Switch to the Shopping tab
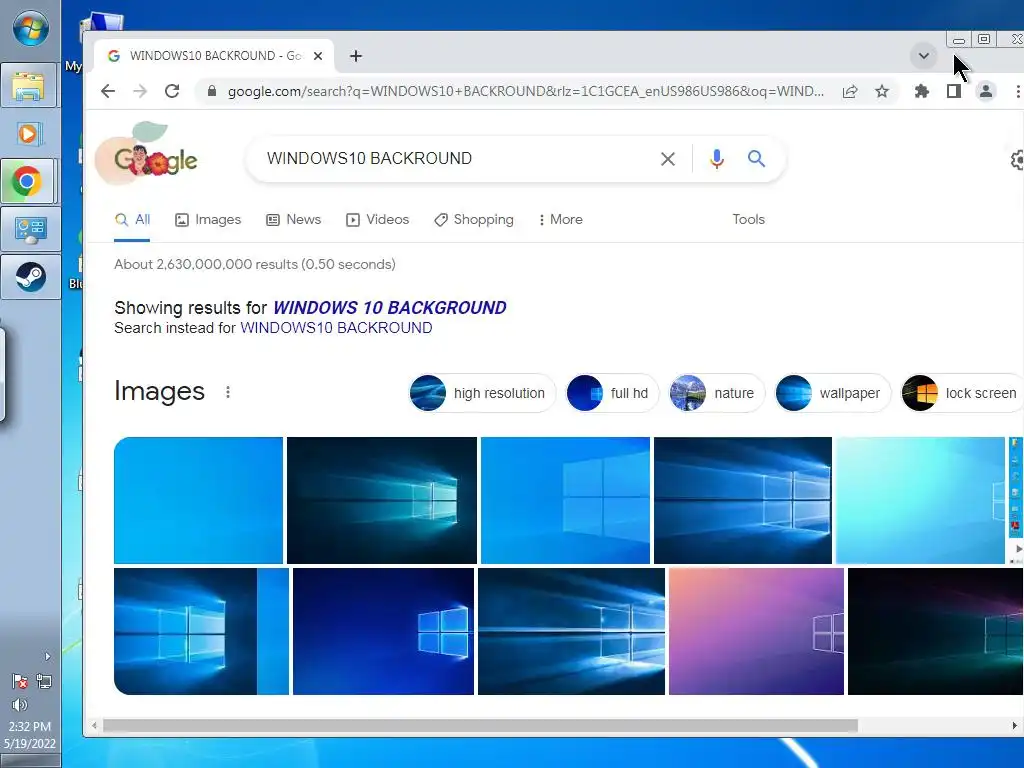The width and height of the screenshot is (1024, 768). pyautogui.click(x=474, y=219)
